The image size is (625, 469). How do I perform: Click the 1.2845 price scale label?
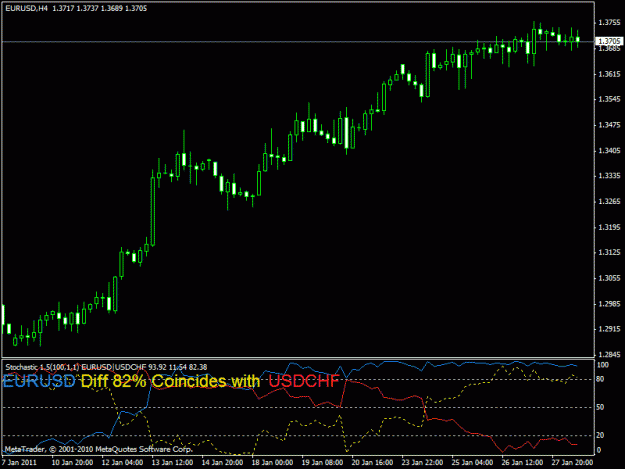click(609, 355)
